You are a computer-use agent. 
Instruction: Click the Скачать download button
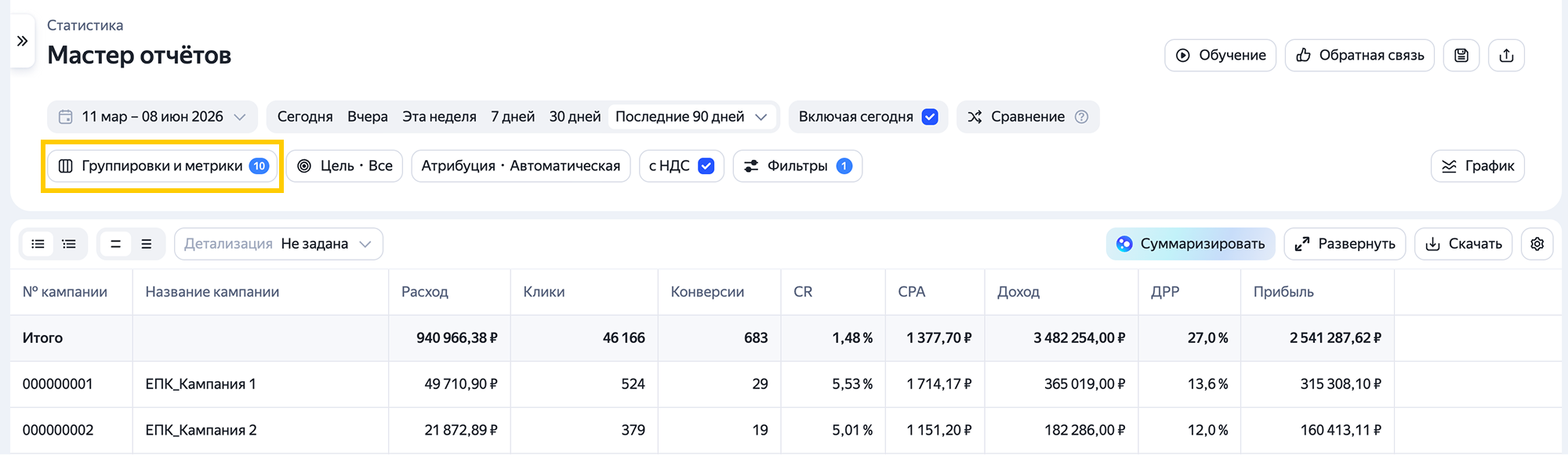pos(1463,244)
